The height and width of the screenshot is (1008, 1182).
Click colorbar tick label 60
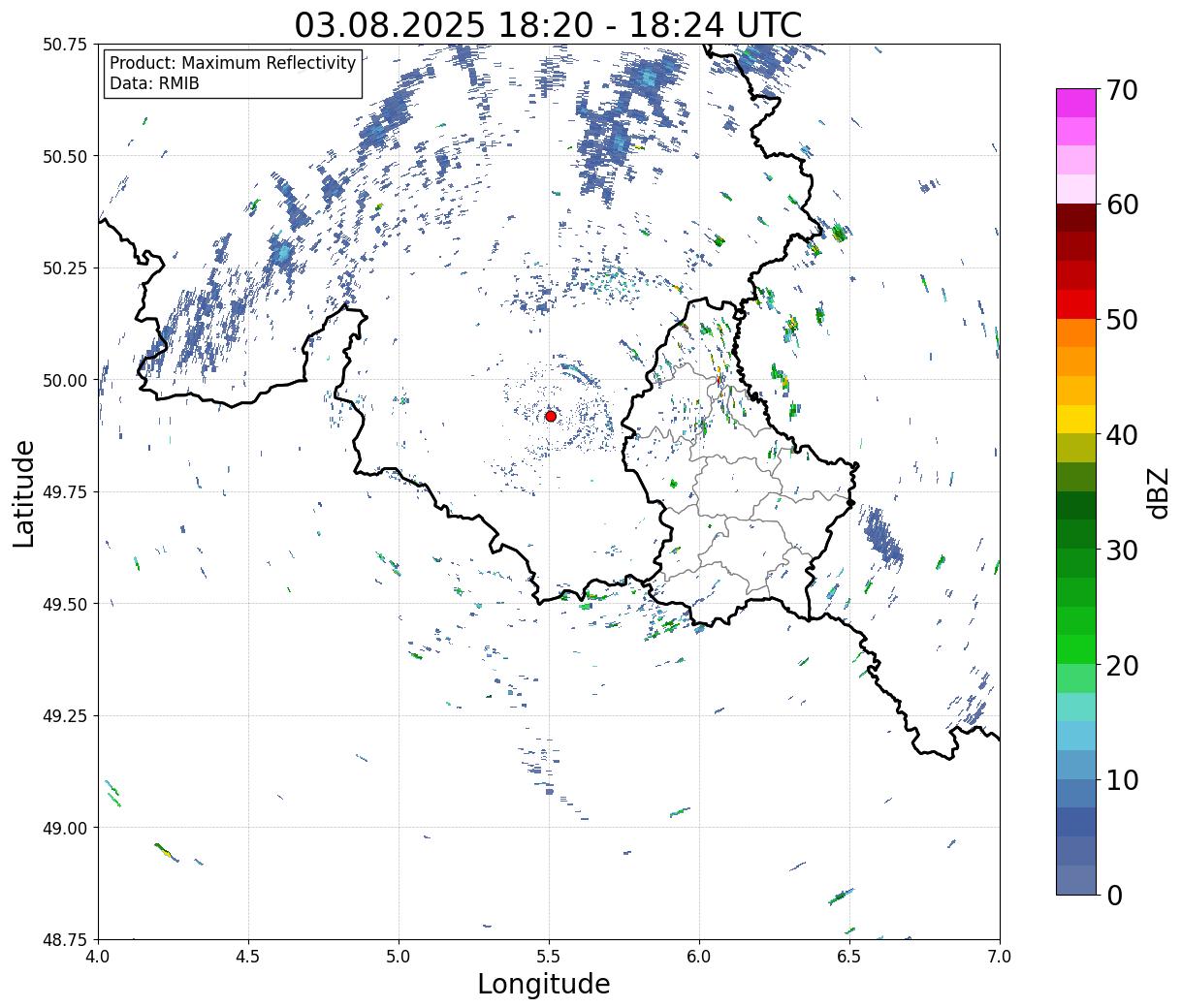(1122, 205)
